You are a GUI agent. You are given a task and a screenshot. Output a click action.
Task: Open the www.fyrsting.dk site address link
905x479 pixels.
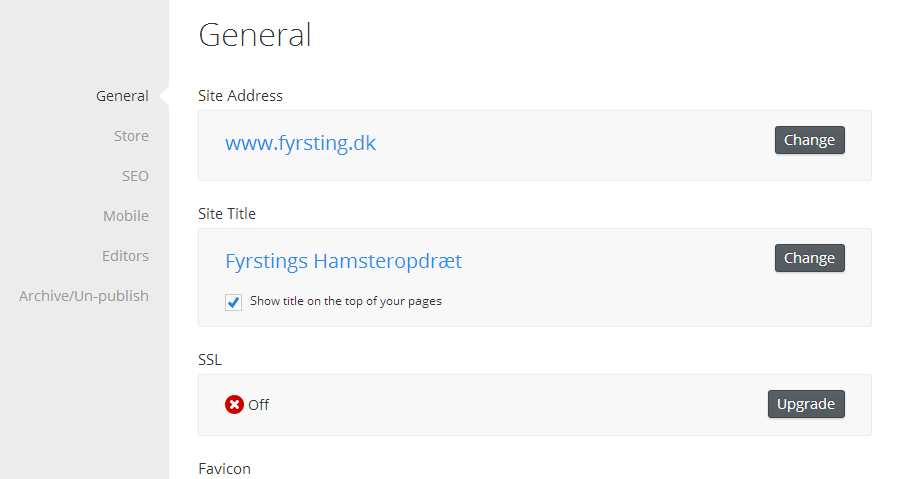301,143
